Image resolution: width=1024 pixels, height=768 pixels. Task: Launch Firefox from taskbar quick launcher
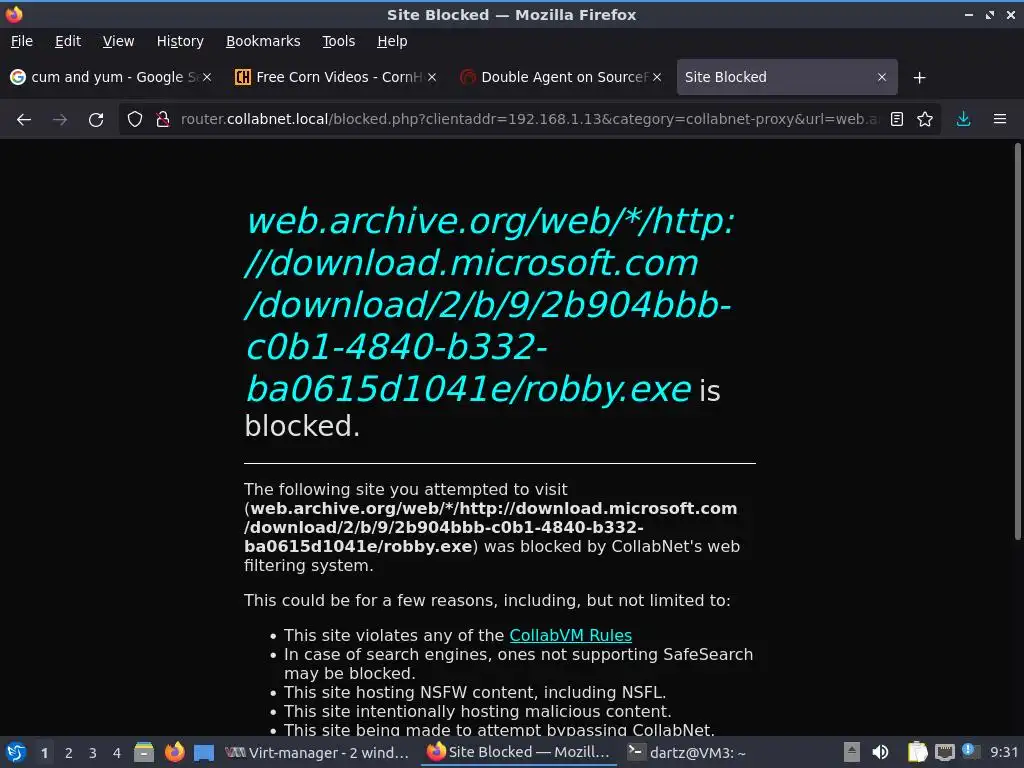pyautogui.click(x=174, y=752)
